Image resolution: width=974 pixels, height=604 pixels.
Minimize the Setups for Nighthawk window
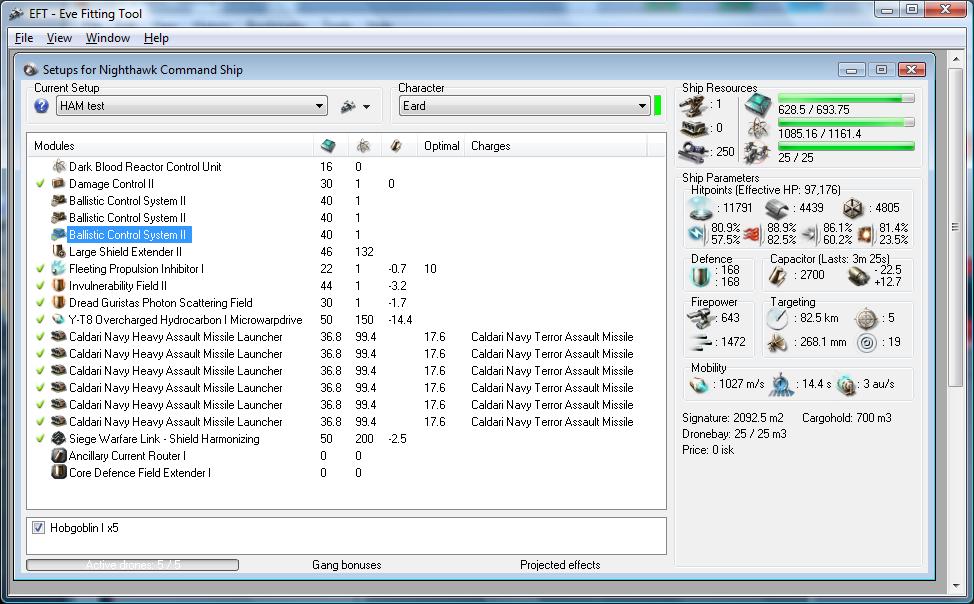click(851, 70)
